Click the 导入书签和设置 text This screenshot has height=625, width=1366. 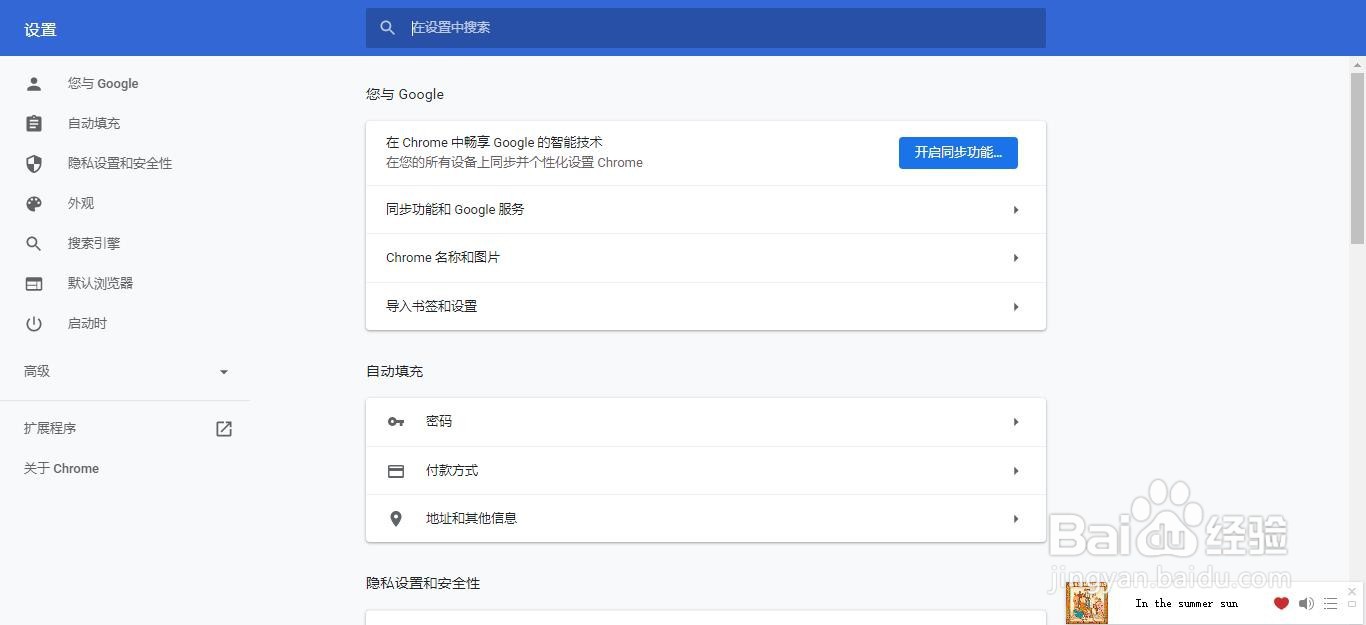432,307
